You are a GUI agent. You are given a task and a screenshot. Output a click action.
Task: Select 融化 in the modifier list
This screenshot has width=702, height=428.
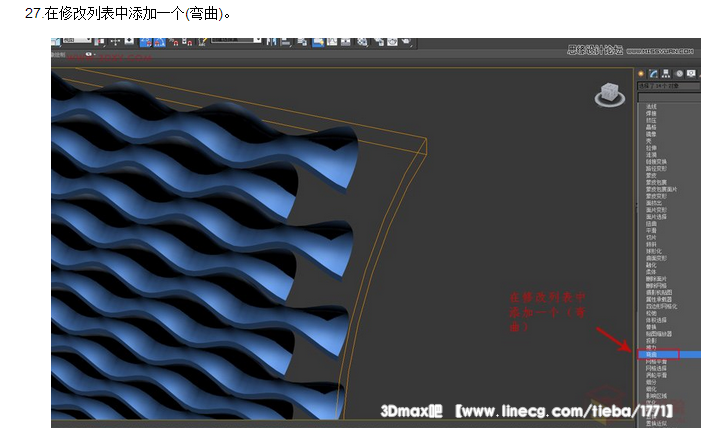[651, 265]
